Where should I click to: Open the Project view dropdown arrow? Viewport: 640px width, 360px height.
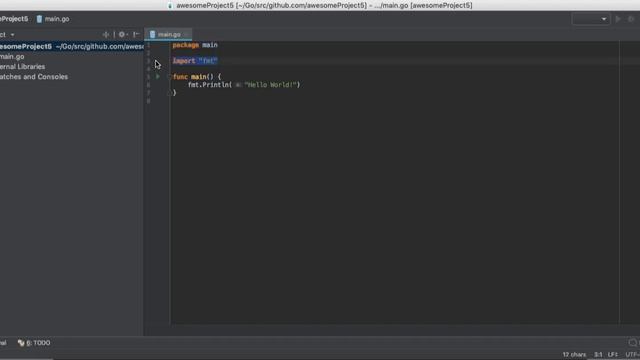coord(12,35)
